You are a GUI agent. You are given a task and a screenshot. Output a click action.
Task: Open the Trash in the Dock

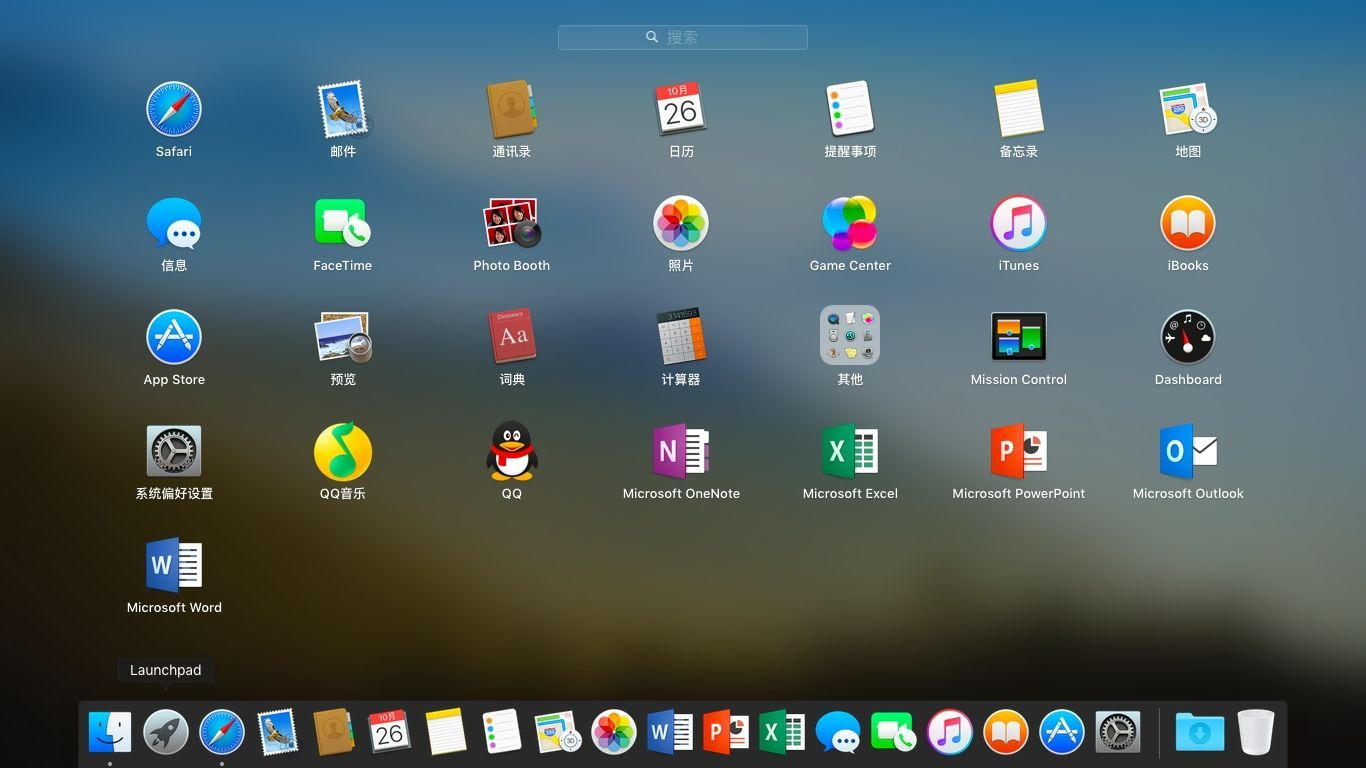pos(1256,732)
